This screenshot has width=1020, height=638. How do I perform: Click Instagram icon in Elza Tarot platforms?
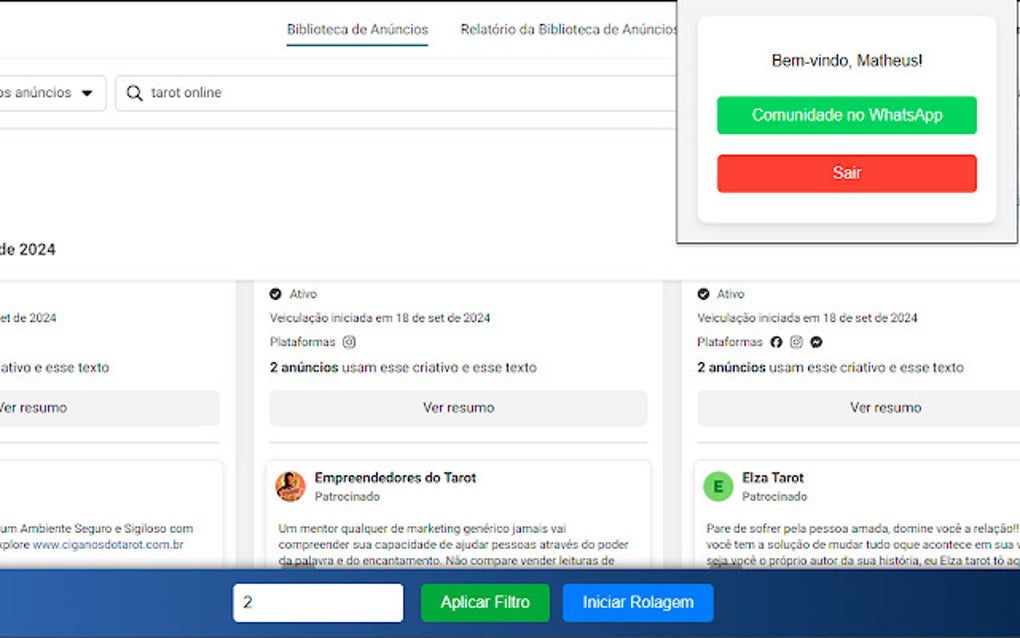(796, 342)
